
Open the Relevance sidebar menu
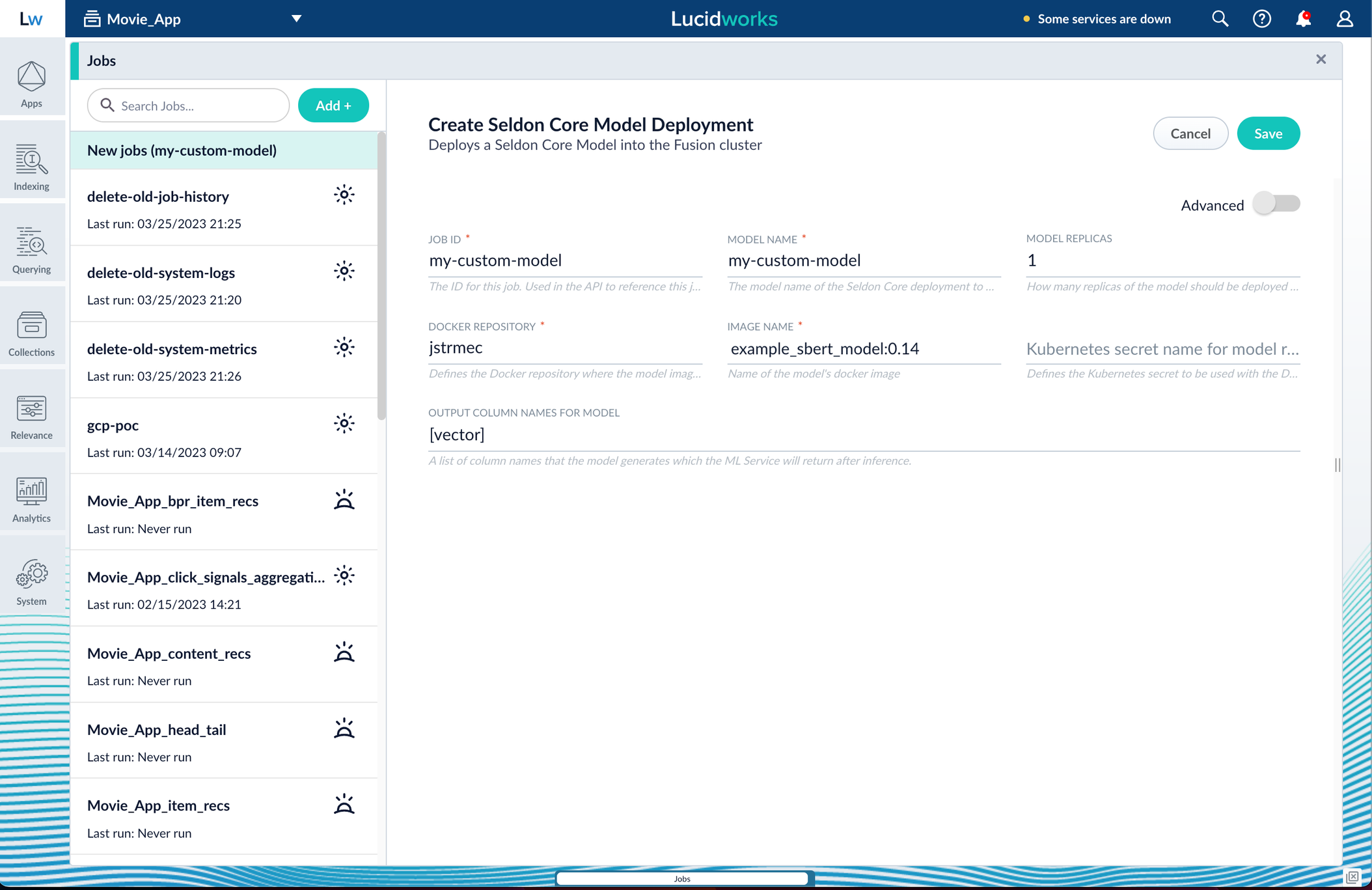(31, 416)
